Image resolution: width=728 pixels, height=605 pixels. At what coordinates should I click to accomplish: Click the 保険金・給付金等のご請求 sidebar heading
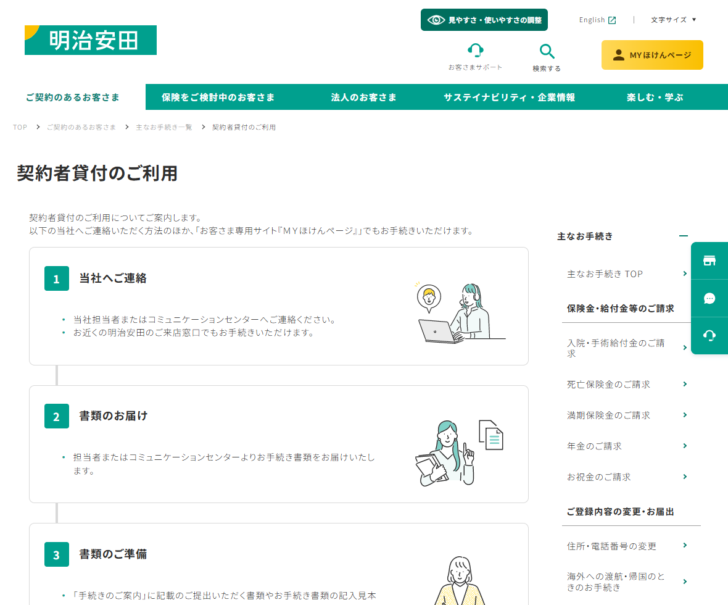click(620, 308)
